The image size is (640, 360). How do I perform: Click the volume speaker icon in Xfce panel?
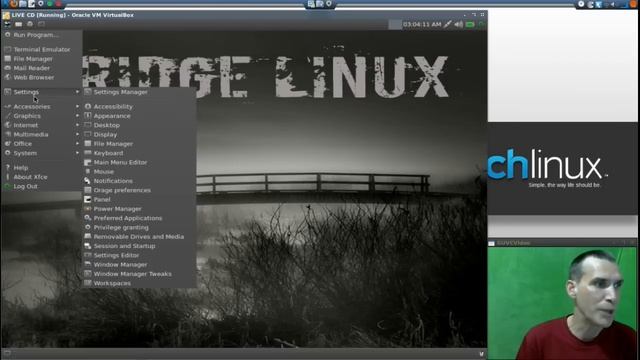click(x=459, y=24)
